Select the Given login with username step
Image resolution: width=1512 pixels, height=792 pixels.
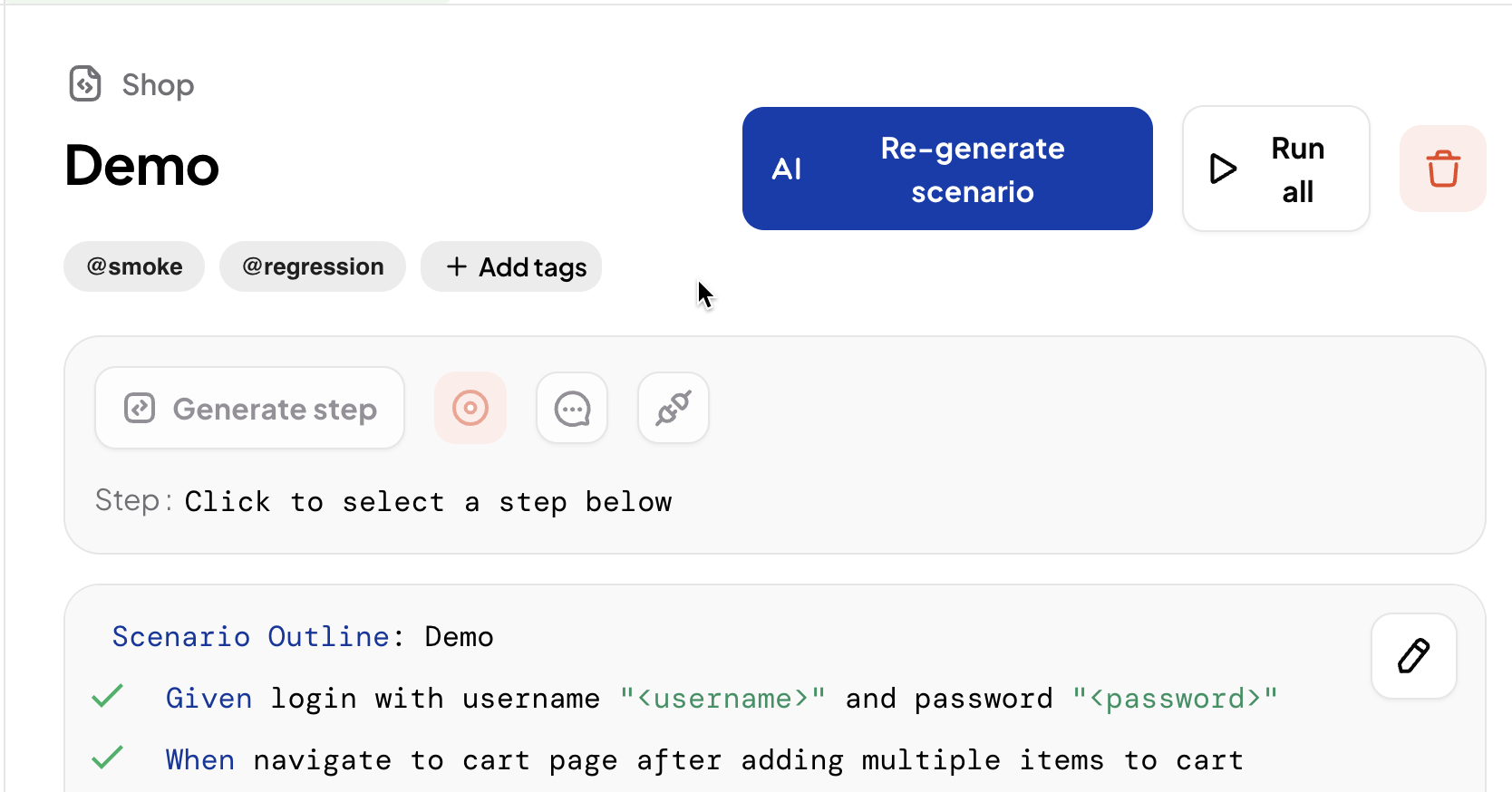click(722, 699)
